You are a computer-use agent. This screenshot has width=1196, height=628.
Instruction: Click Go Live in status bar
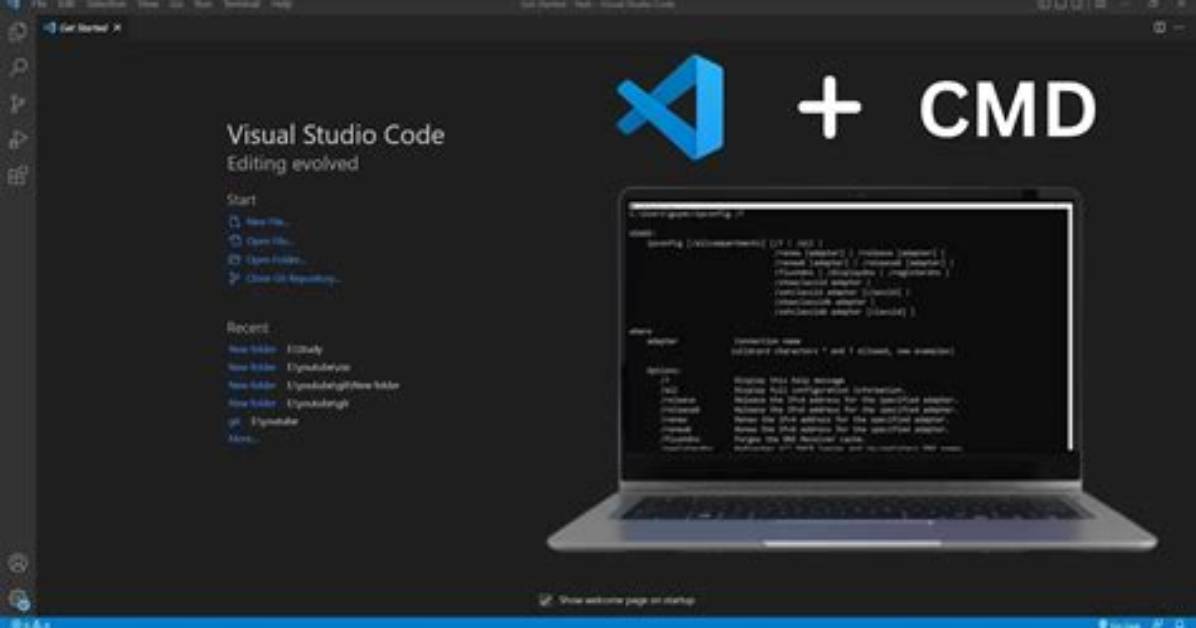(1119, 623)
